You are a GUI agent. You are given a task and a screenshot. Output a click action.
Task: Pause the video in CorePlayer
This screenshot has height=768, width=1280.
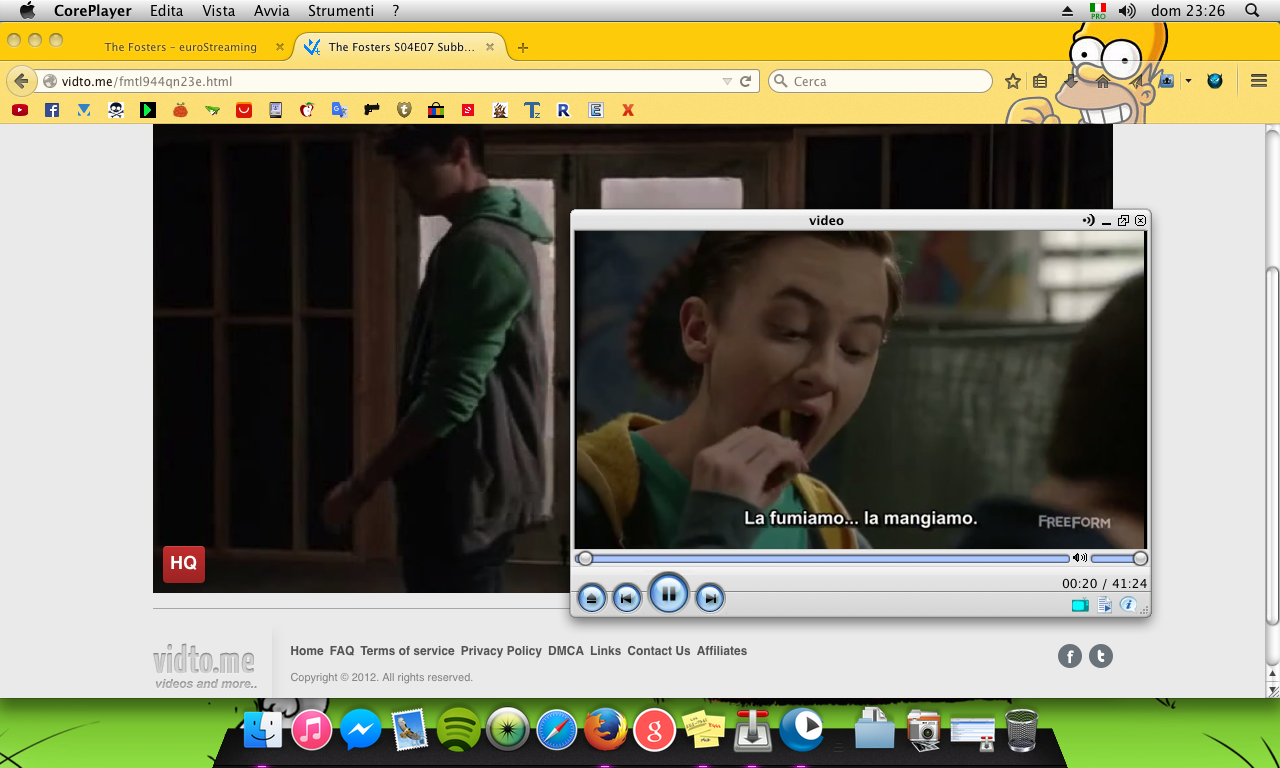click(x=669, y=594)
